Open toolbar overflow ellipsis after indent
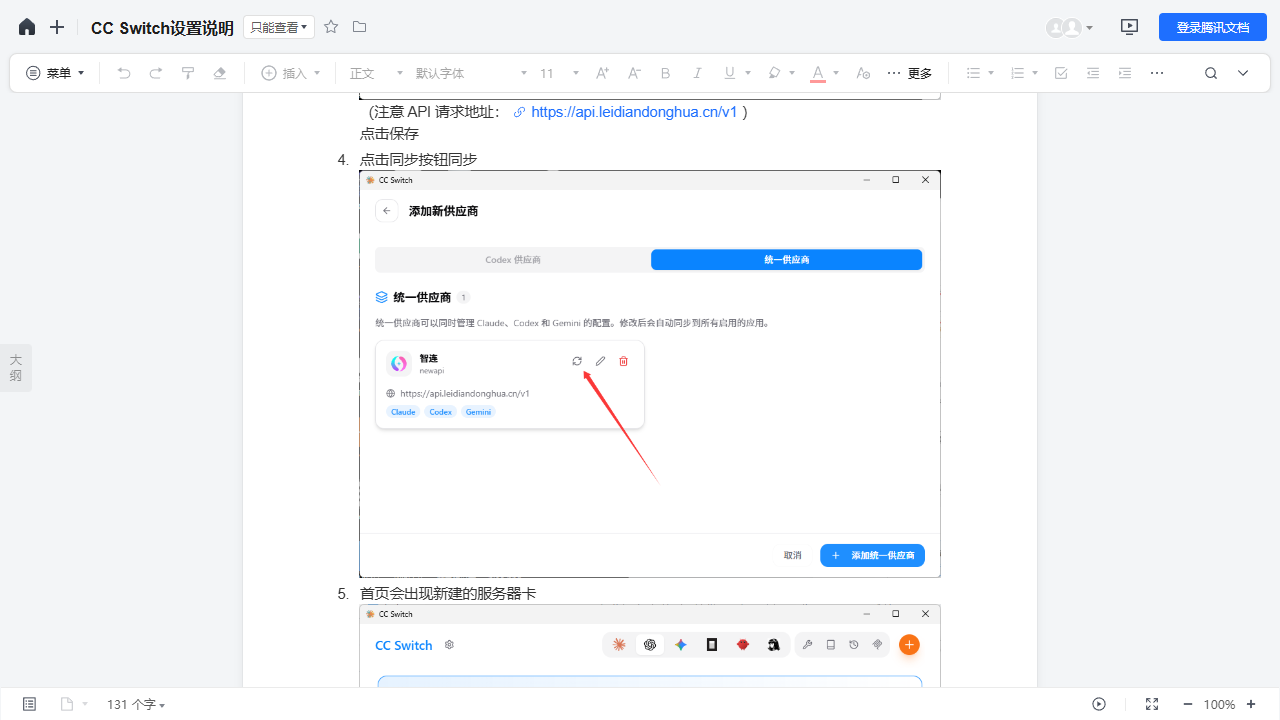 click(x=1157, y=73)
